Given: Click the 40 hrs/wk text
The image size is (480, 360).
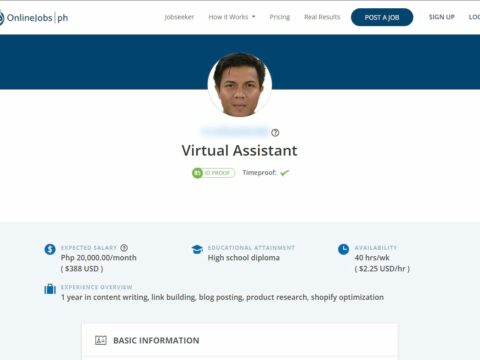Looking at the screenshot, I should click(x=372, y=258).
